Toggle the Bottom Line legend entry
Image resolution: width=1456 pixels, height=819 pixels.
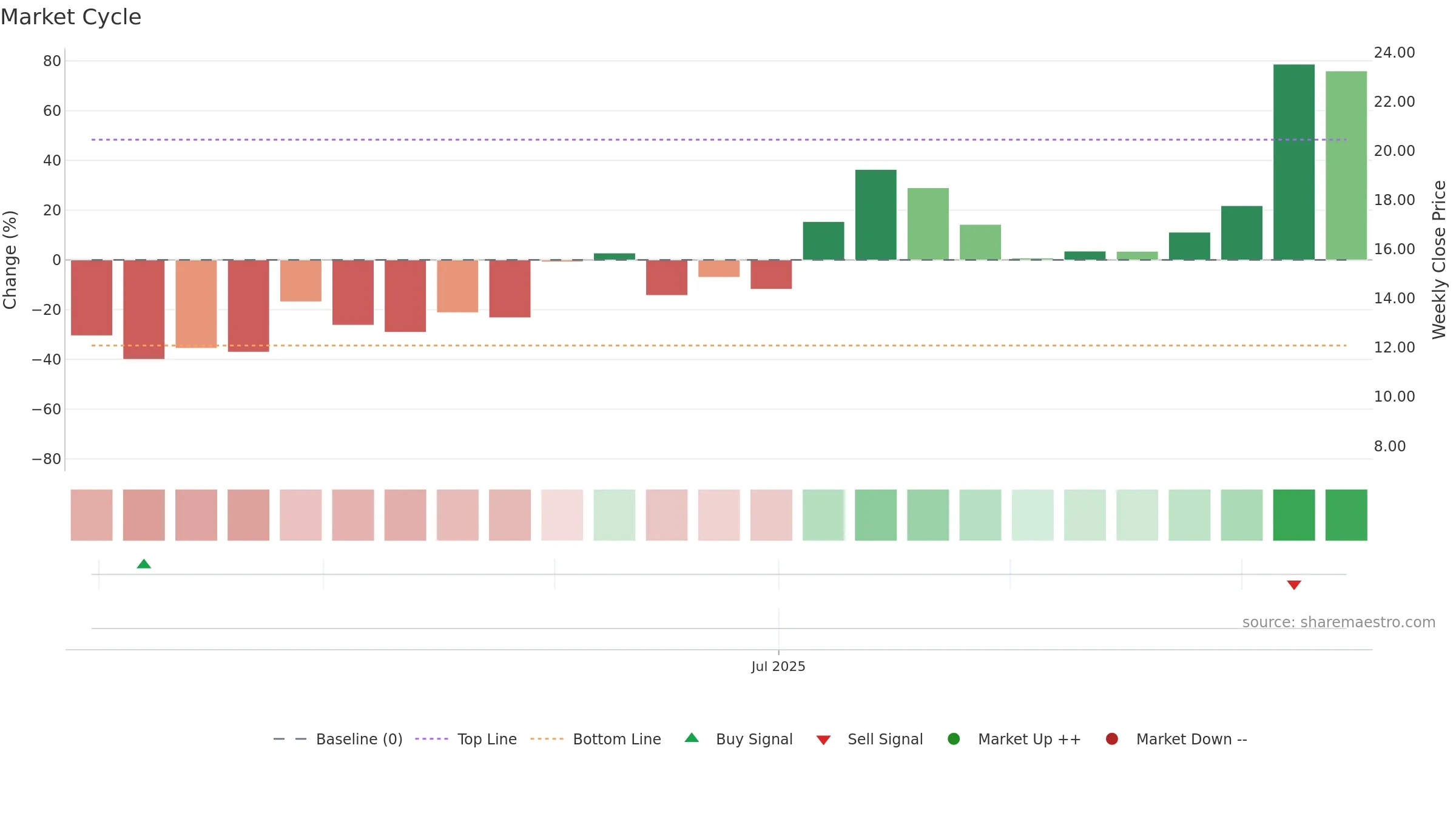coord(596,739)
